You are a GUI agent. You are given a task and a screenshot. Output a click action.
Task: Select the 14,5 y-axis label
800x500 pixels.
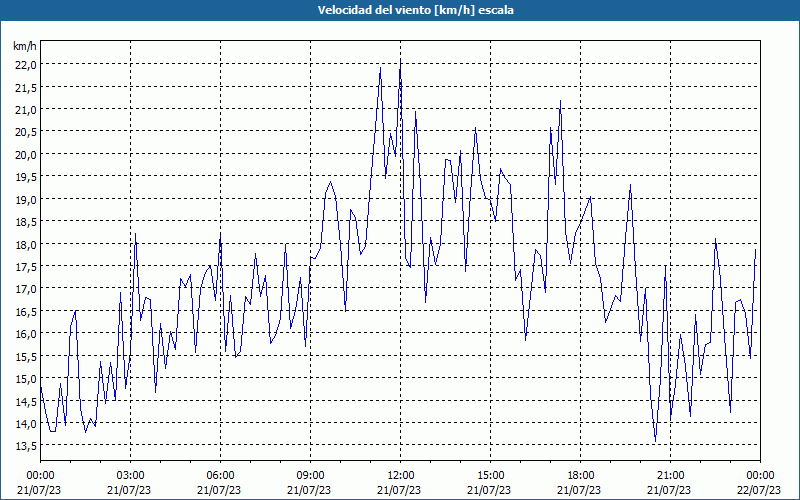pos(27,401)
